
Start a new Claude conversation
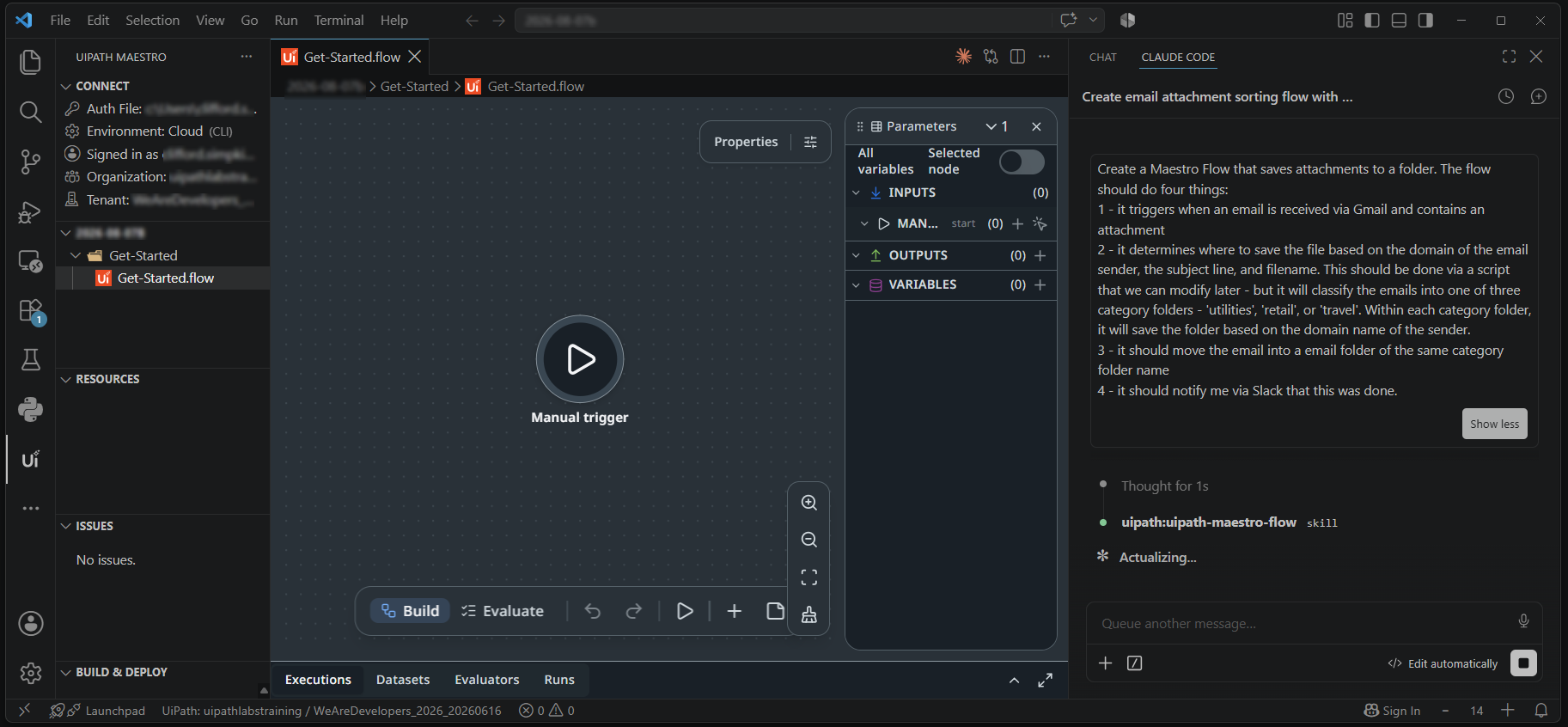1539,96
